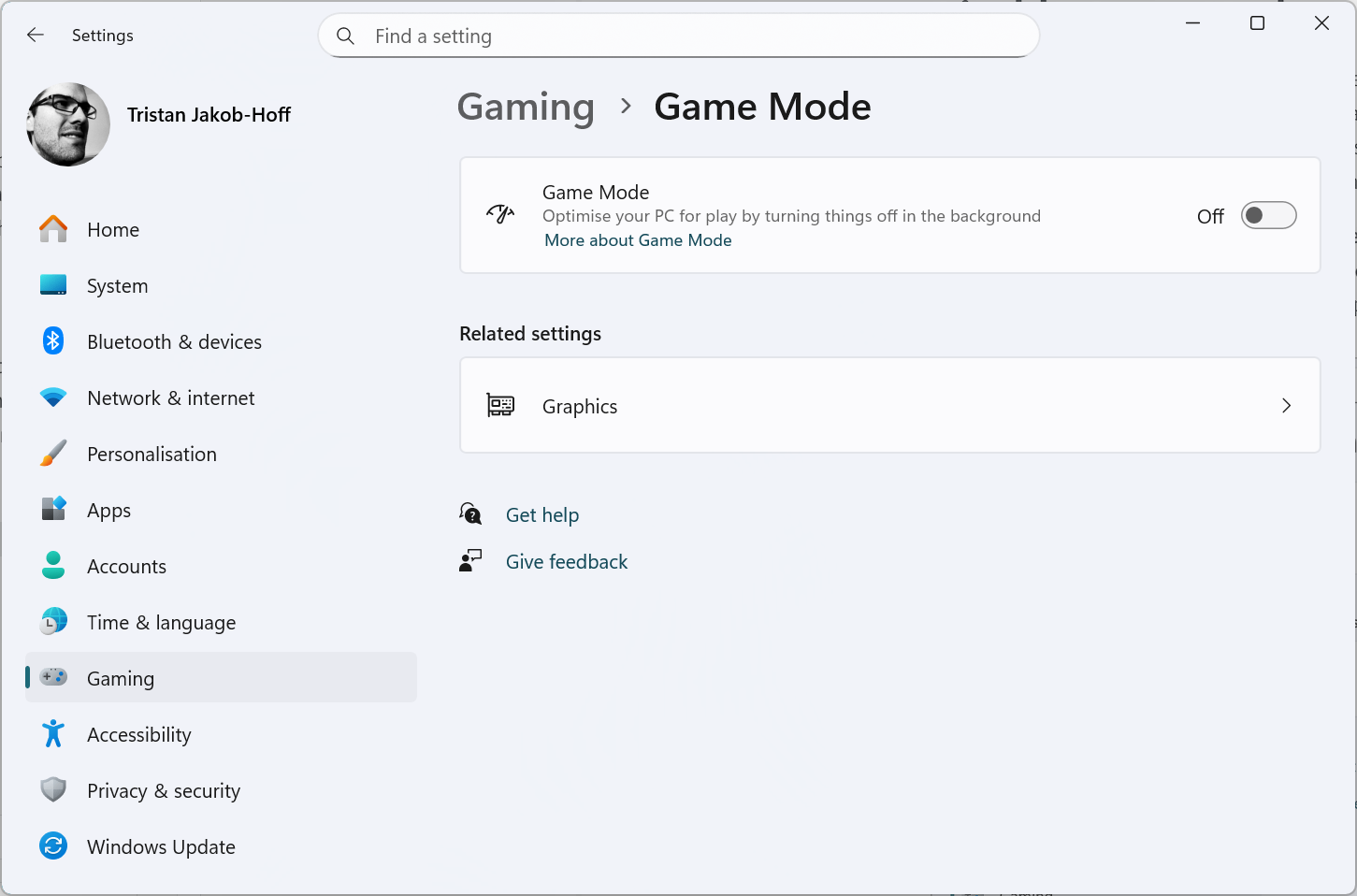Go to Gaming in breadcrumb
Screen dimensions: 1357x896
[x=526, y=108]
